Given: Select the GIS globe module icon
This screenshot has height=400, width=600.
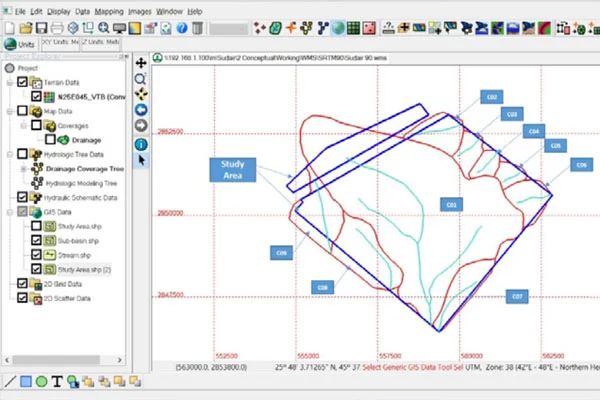Looking at the screenshot, I should tap(338, 28).
